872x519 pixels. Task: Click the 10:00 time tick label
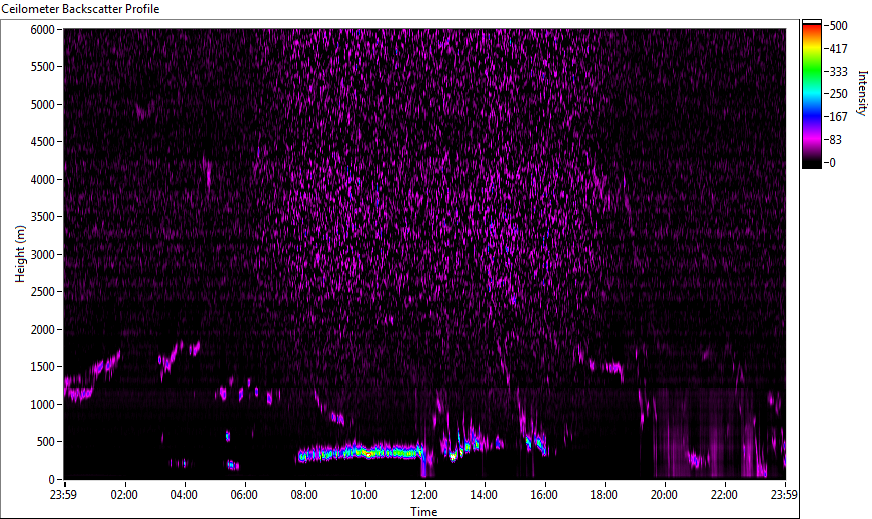(364, 495)
